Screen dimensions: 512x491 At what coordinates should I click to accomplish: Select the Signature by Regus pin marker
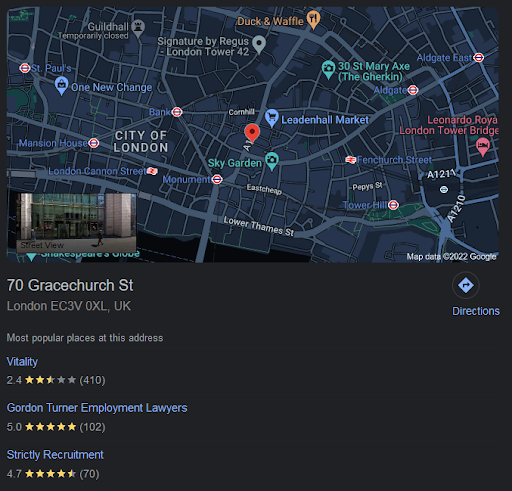pos(259,44)
